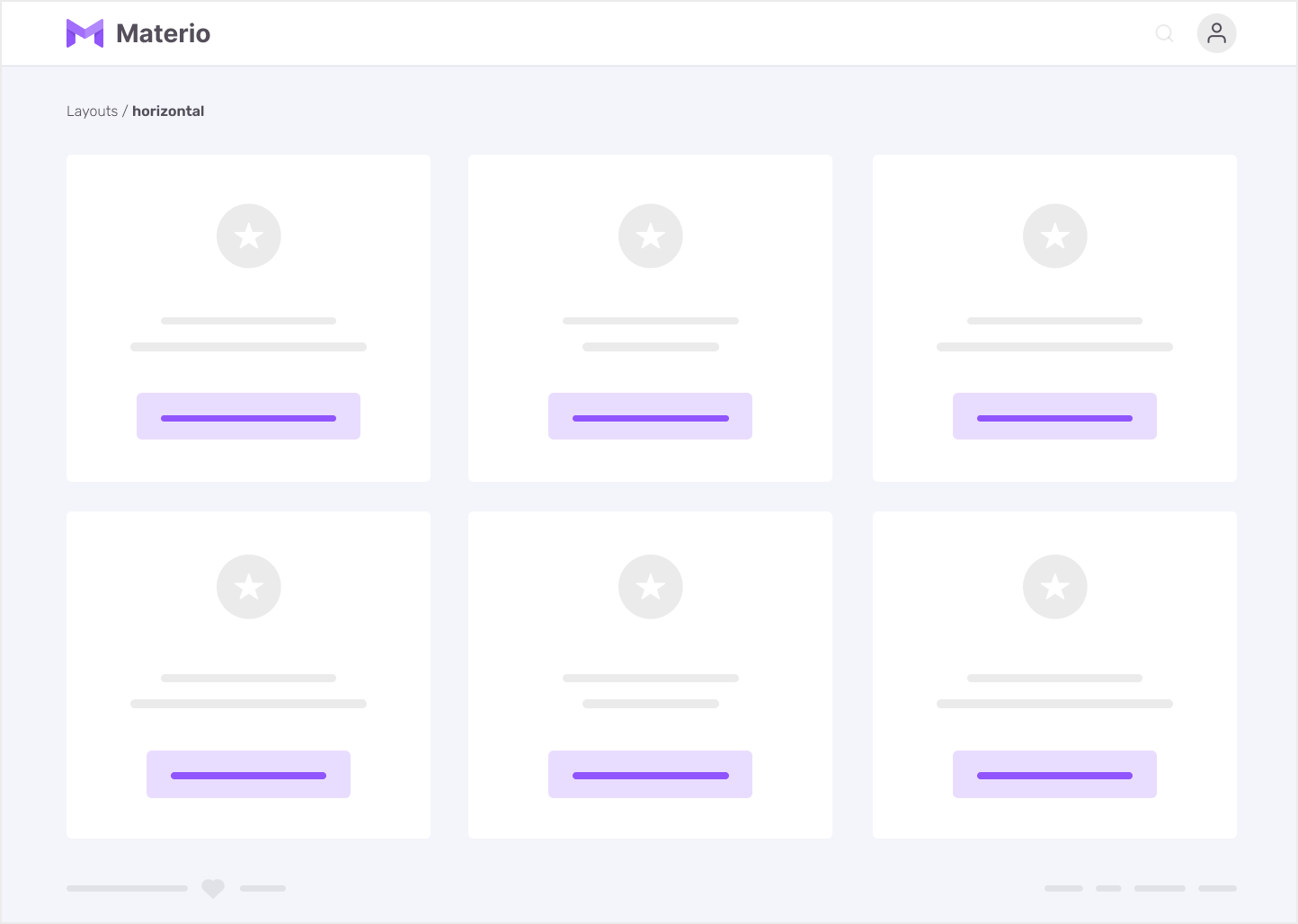Click star icon in bottom-right card

(1055, 587)
